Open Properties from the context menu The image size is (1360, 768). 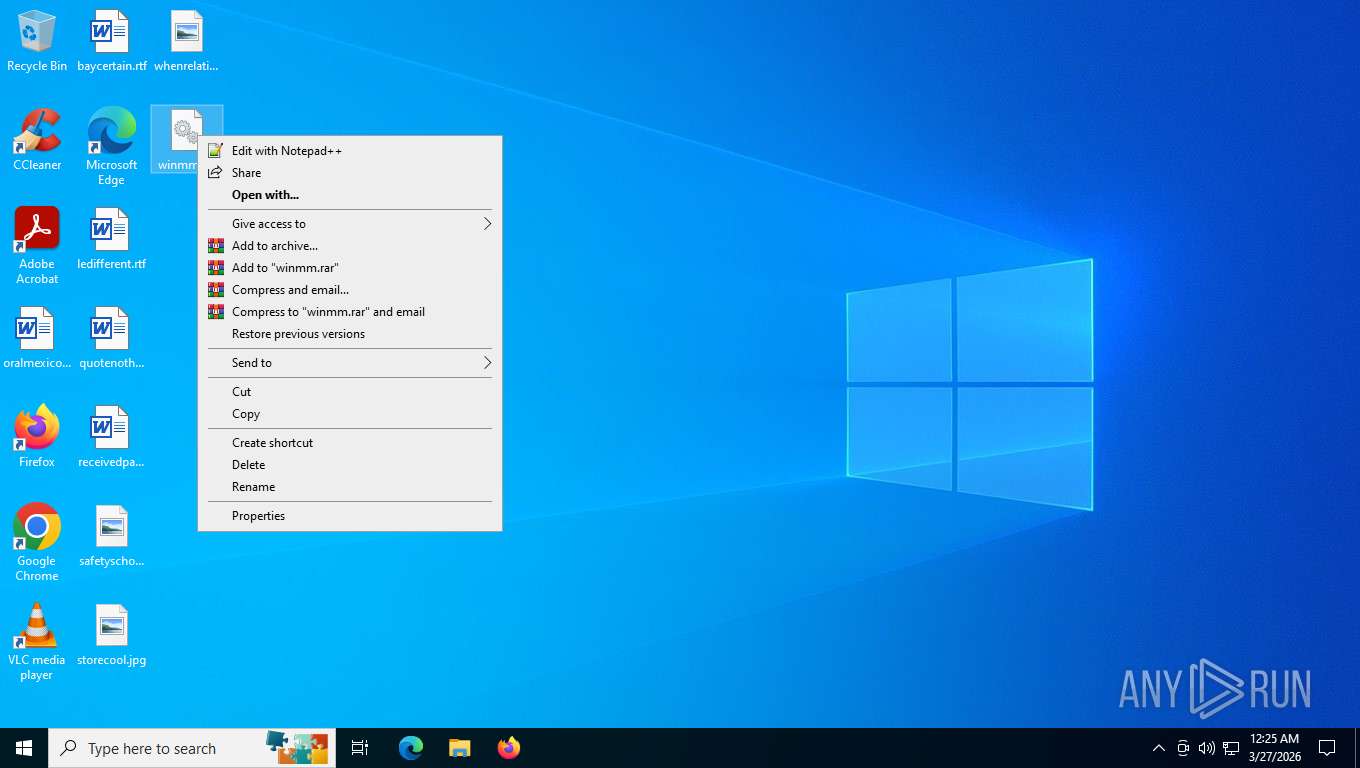coord(350,516)
